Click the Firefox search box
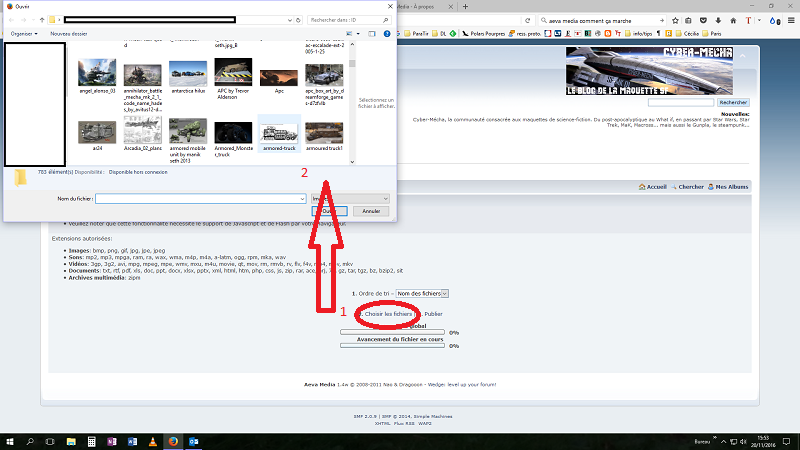The image size is (800, 450). pos(602,20)
